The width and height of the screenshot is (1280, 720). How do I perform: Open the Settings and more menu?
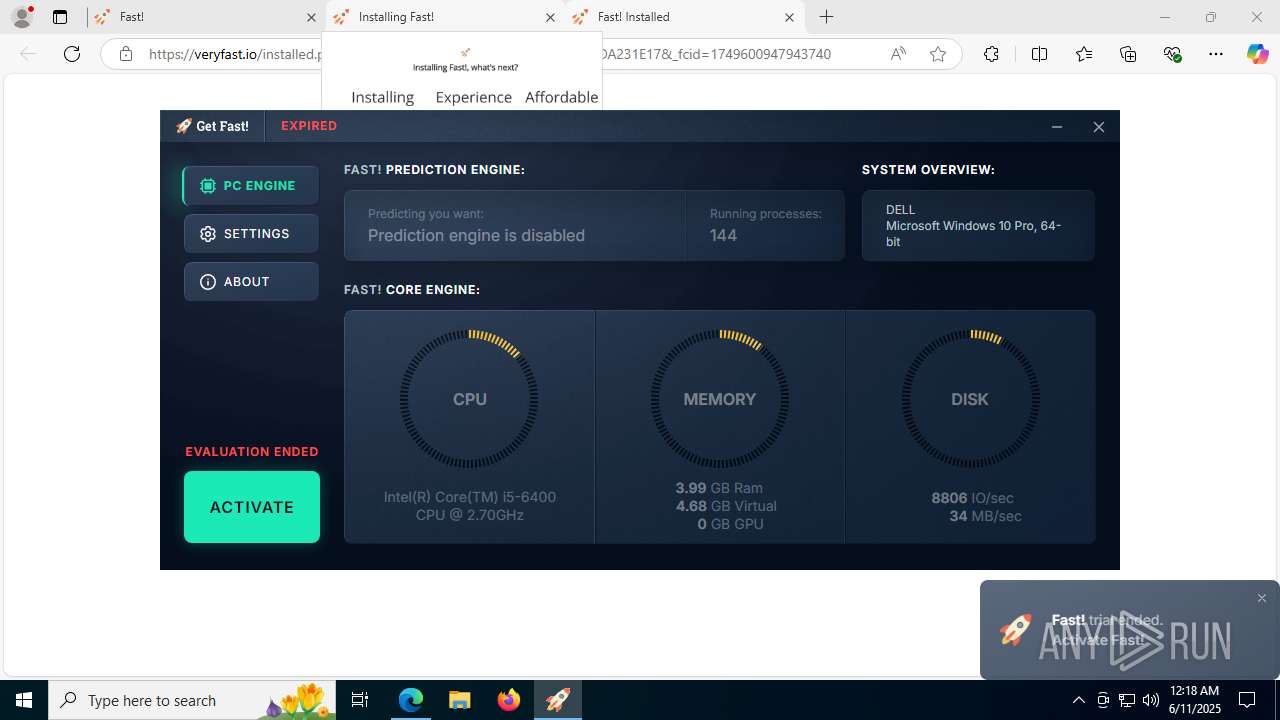pyautogui.click(x=1216, y=54)
